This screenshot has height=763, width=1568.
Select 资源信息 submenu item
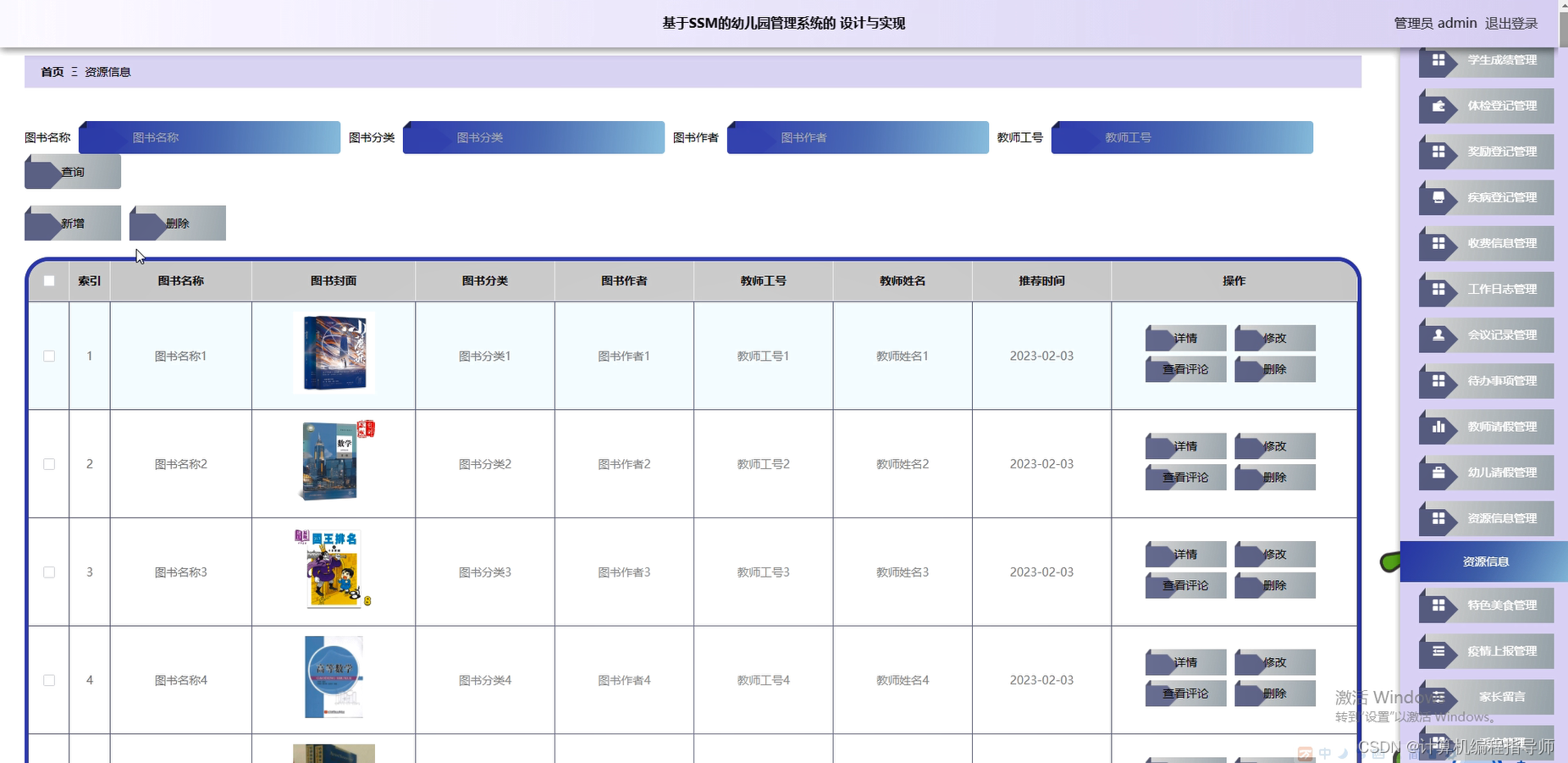click(x=1484, y=561)
